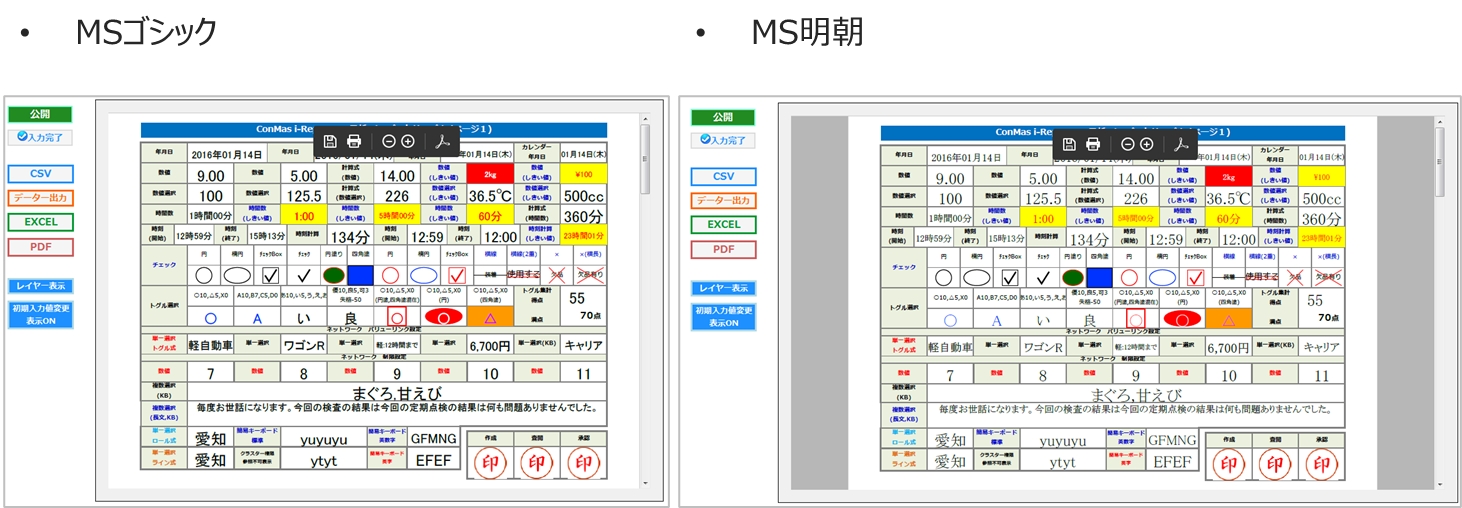Toggle 入力完了 checkmark button in the left panel
Viewport: 1462px width, 508px height.
tap(40, 138)
